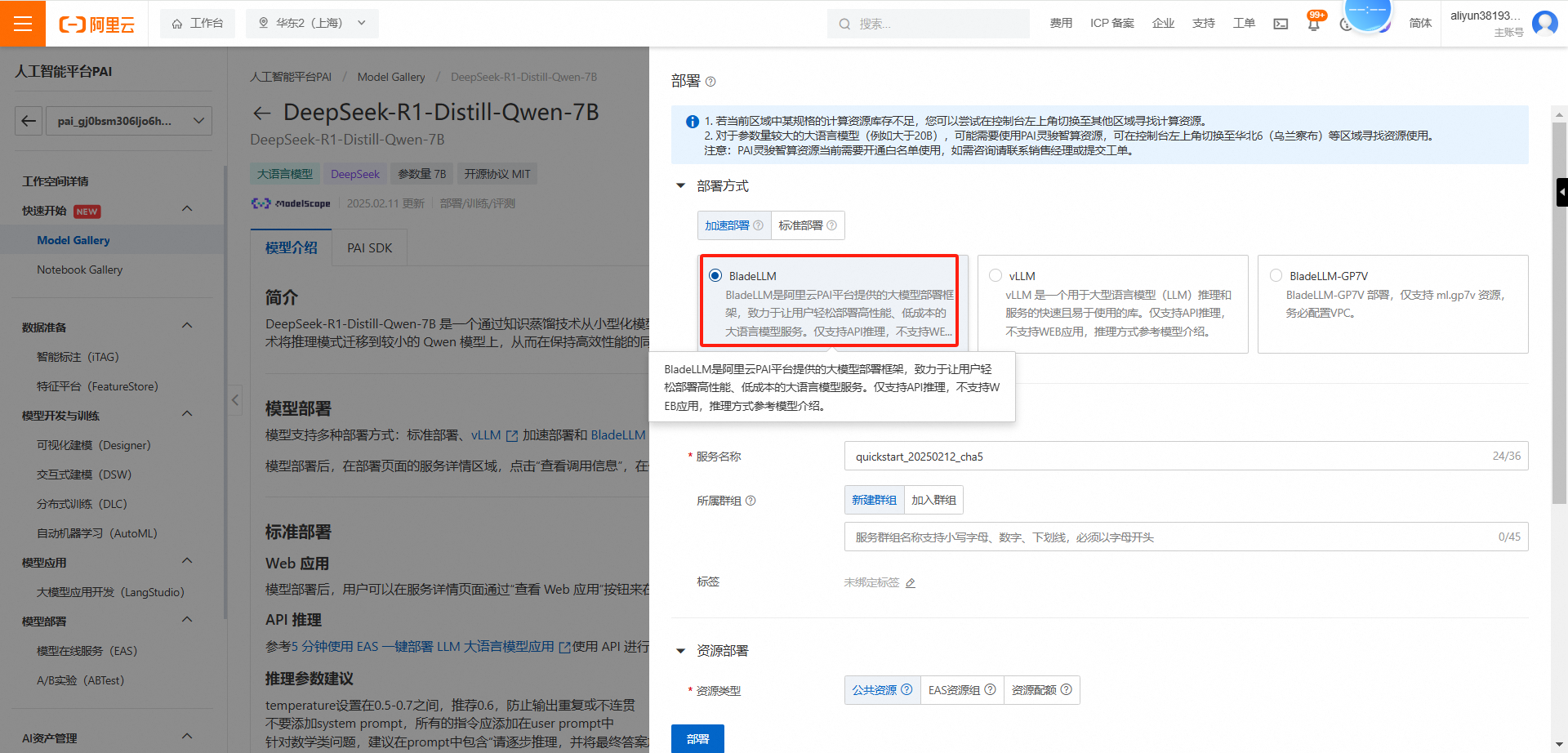Collapse the 资源部署 section triangle

[x=680, y=651]
